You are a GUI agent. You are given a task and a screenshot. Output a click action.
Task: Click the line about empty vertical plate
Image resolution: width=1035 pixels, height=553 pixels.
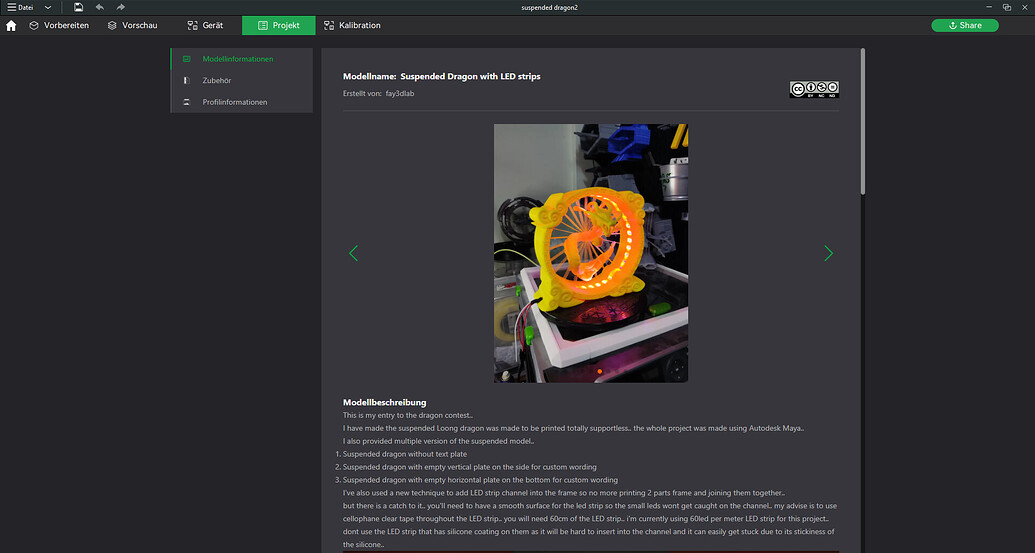[x=469, y=467]
